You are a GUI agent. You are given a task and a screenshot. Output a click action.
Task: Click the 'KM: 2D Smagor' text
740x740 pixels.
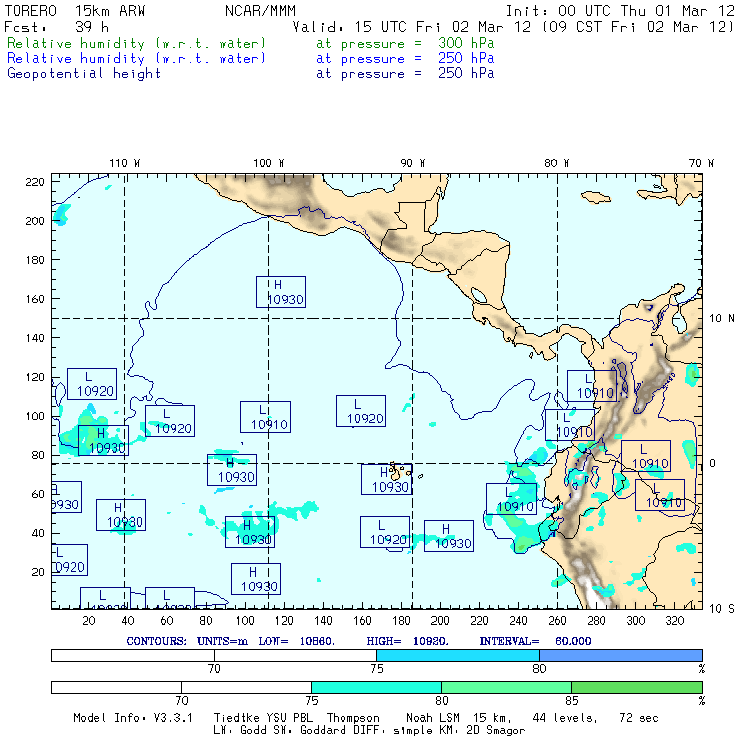pyautogui.click(x=481, y=731)
